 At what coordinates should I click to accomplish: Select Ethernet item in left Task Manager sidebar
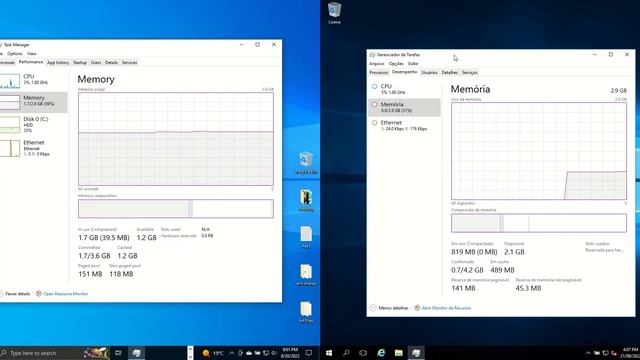tap(33, 148)
